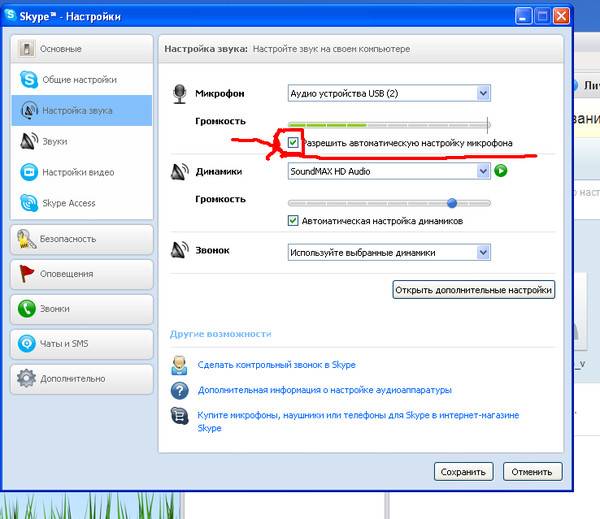Click the microphone Громкость level bar
Viewport: 600px width, 519px height.
(389, 125)
